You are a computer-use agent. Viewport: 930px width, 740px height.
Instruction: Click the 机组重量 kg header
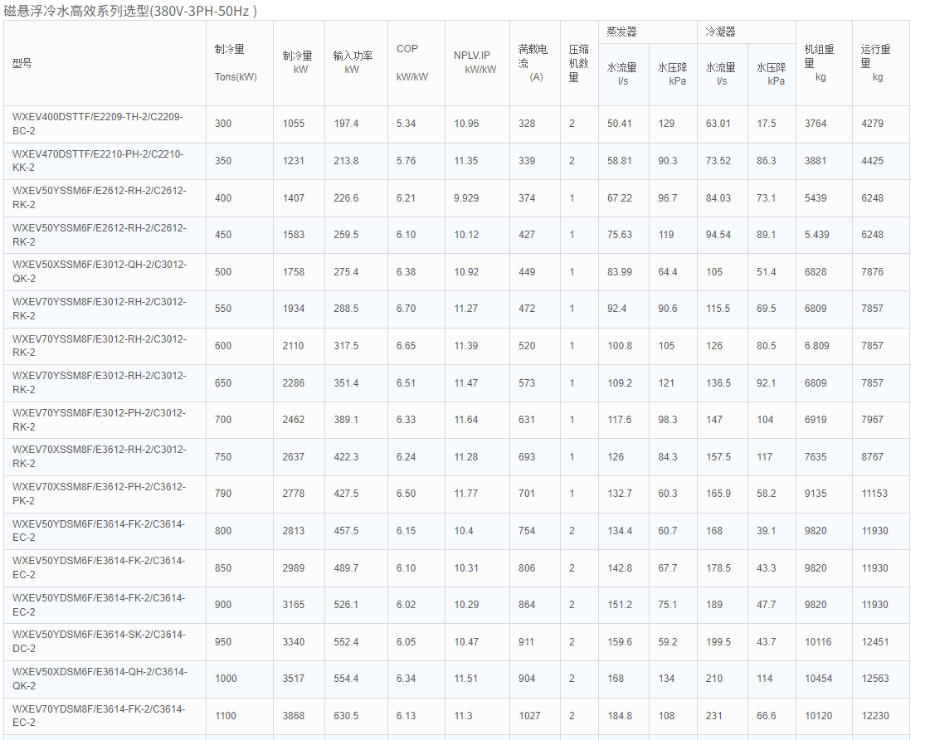822,62
